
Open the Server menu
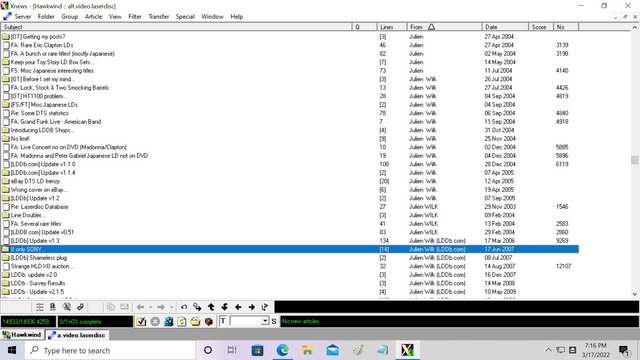pyautogui.click(x=23, y=17)
